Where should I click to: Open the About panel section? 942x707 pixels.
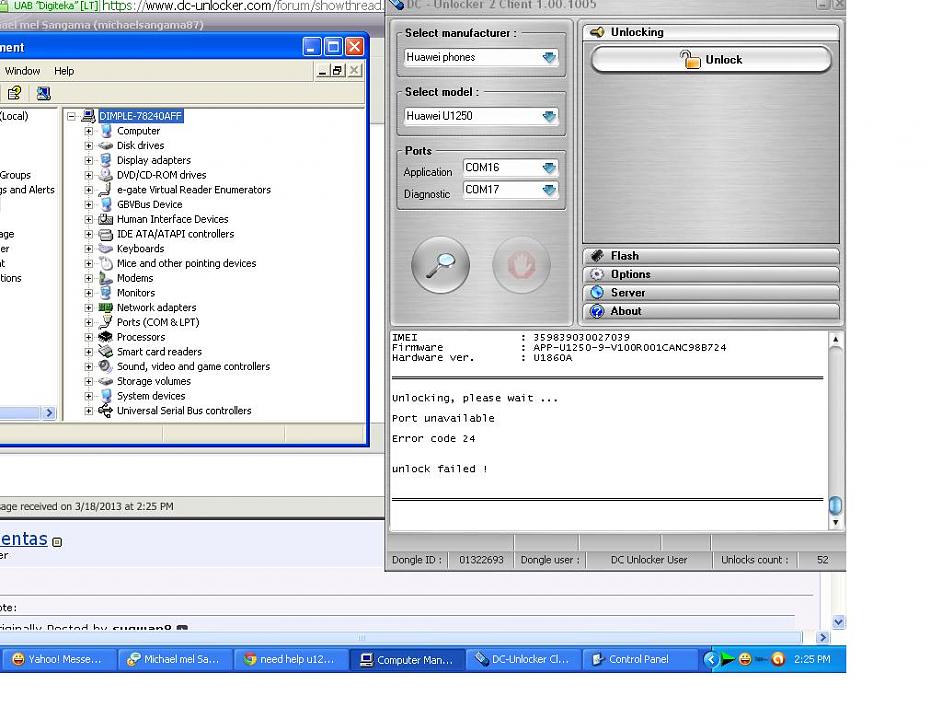[710, 311]
